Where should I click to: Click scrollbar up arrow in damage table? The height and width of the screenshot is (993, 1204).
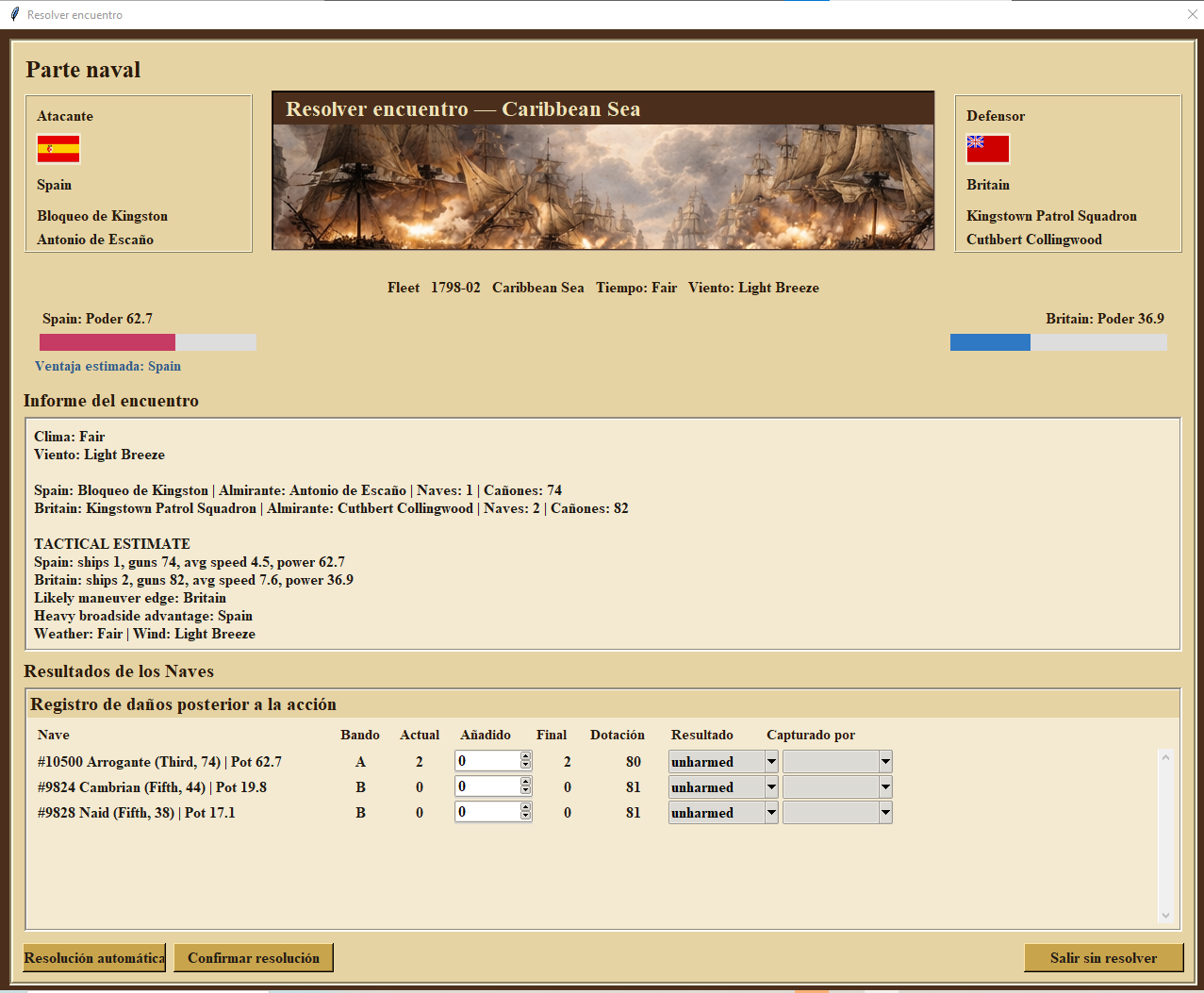1166,757
